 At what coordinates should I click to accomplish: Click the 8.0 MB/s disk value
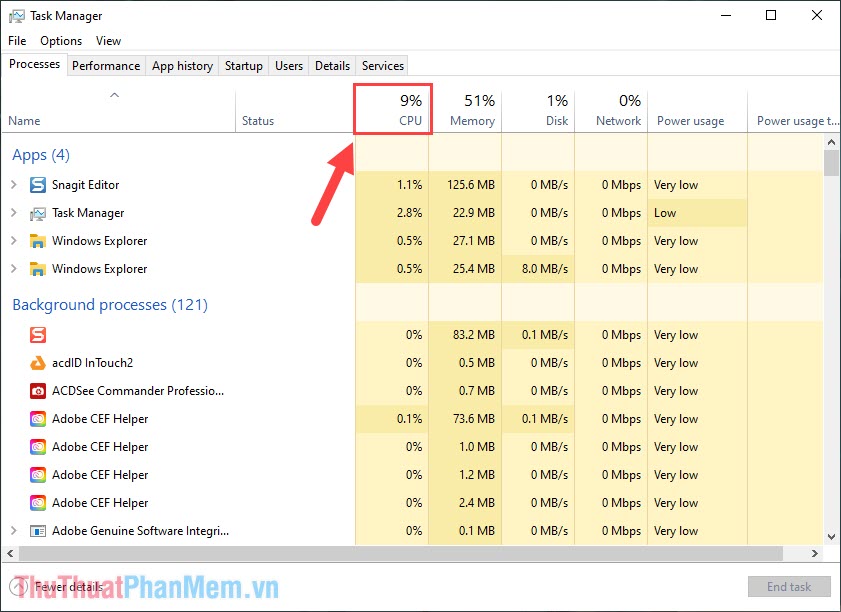pos(544,269)
